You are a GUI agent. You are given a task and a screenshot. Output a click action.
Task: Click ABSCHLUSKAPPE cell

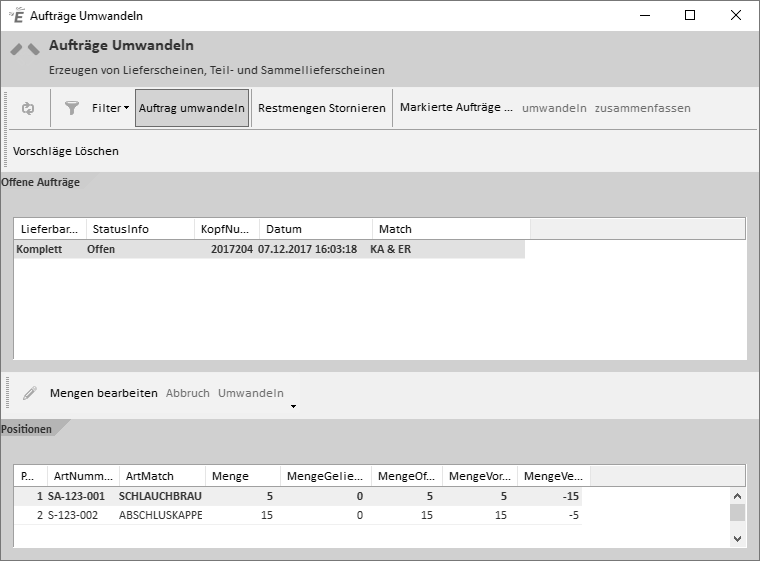(x=160, y=515)
